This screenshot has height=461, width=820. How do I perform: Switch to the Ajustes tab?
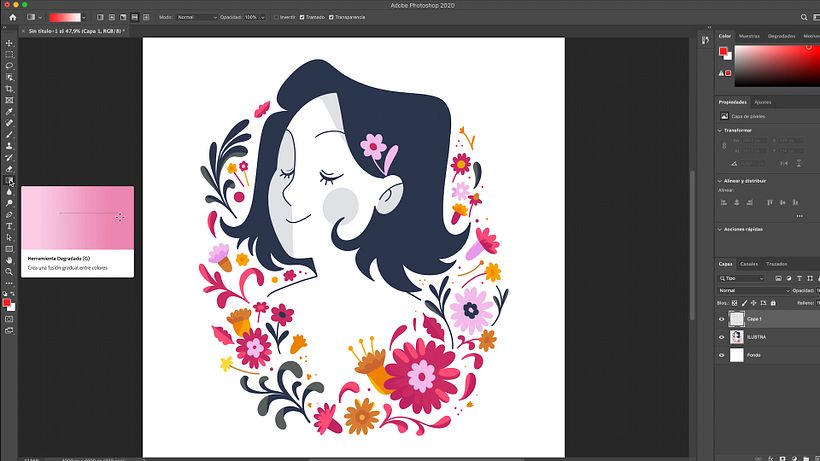tap(762, 102)
